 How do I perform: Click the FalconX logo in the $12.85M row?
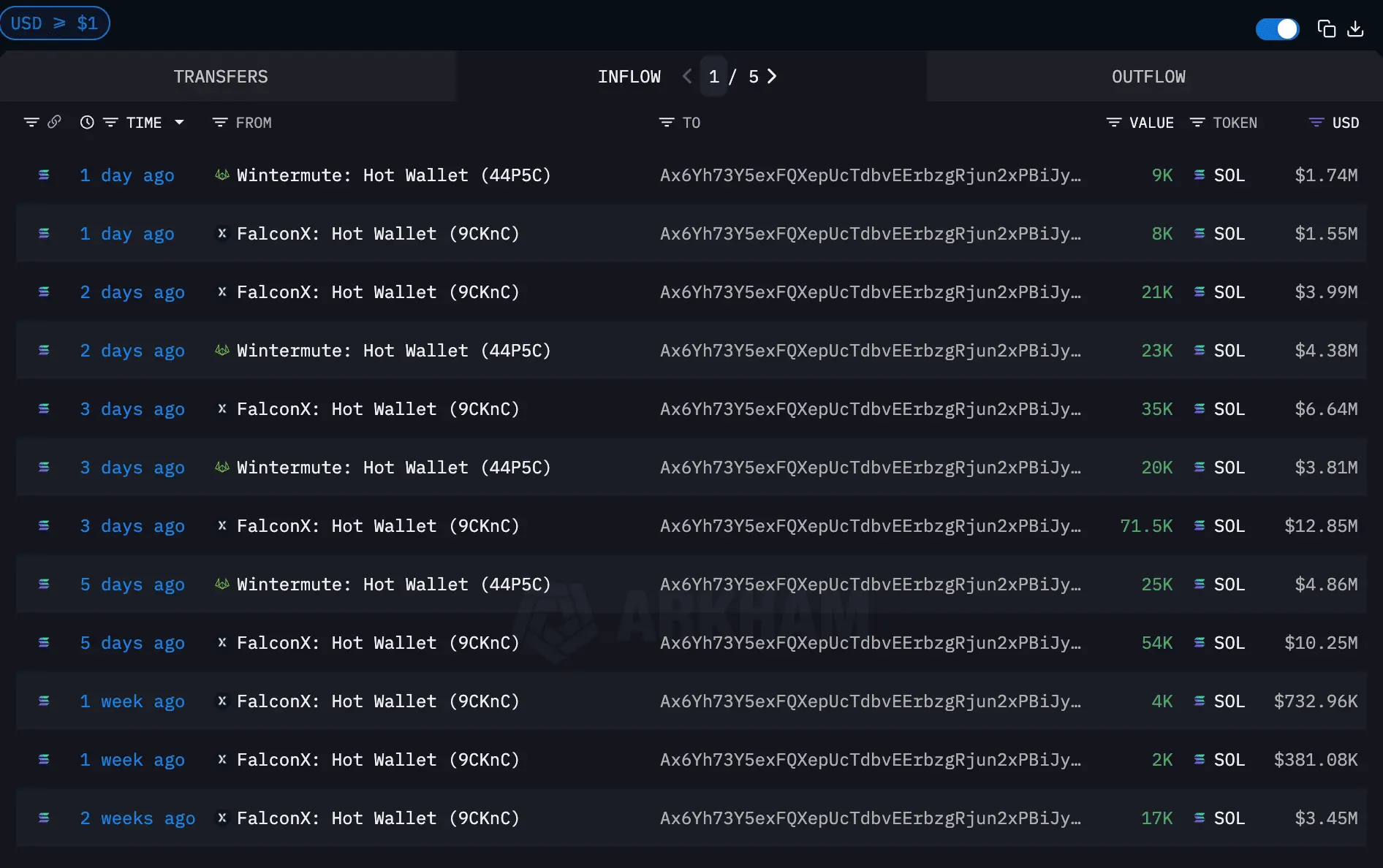[222, 525]
